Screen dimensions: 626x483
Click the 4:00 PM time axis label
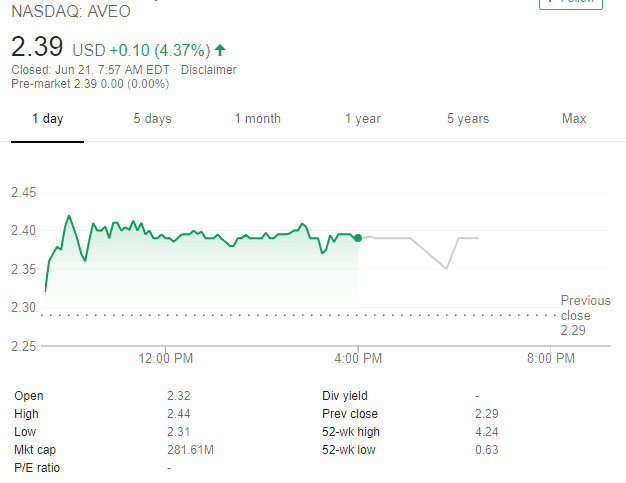[358, 357]
